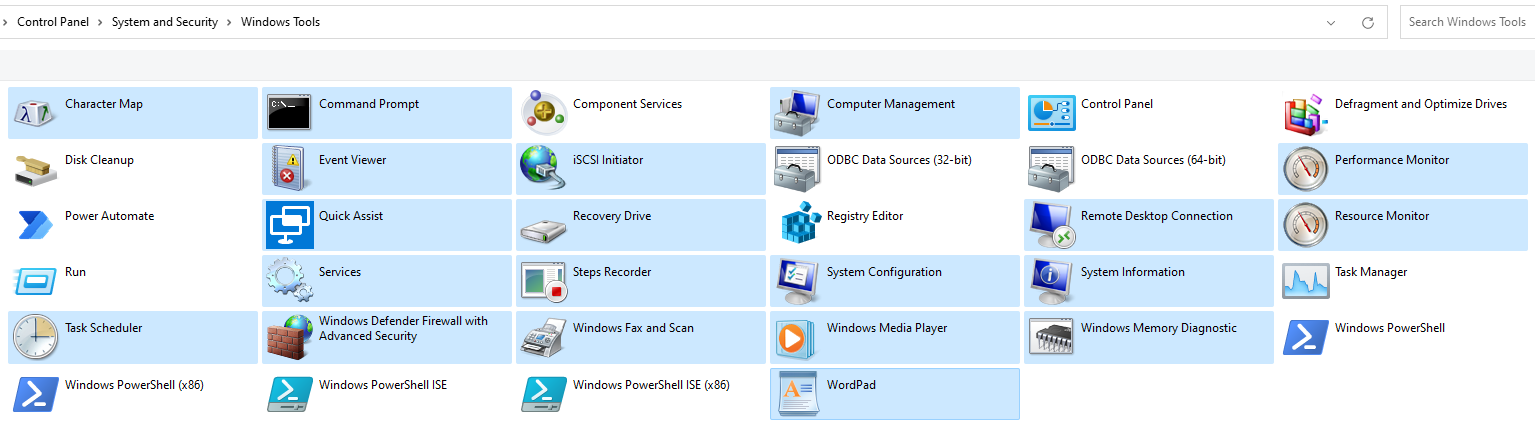Image resolution: width=1535 pixels, height=426 pixels.
Task: Click the Services gears icon
Action: (289, 281)
